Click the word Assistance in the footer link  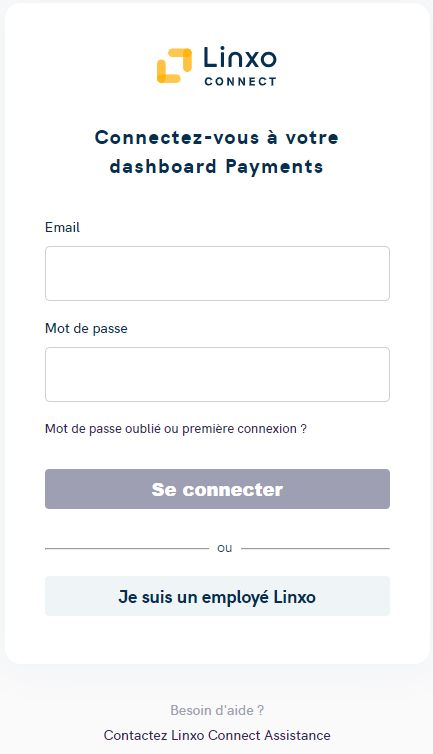click(x=297, y=735)
